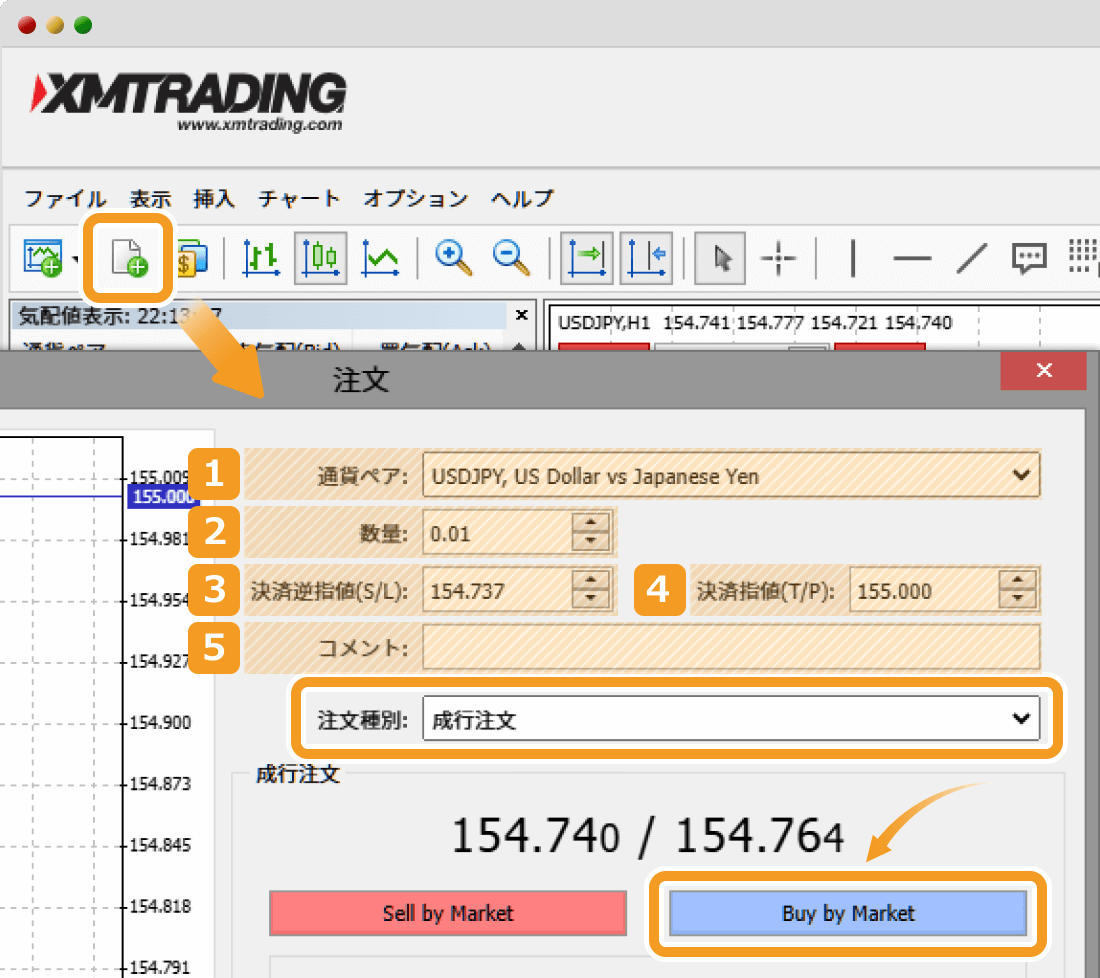The image size is (1100, 978).
Task: Select the crosshair tool
Action: click(779, 258)
